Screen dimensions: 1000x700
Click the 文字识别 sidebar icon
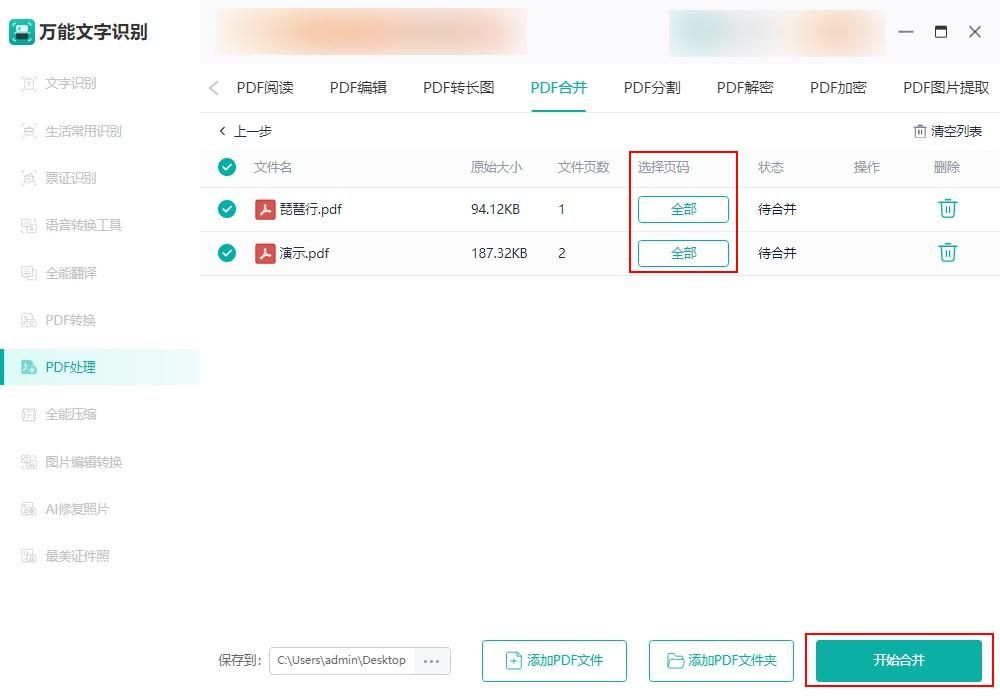(29, 84)
